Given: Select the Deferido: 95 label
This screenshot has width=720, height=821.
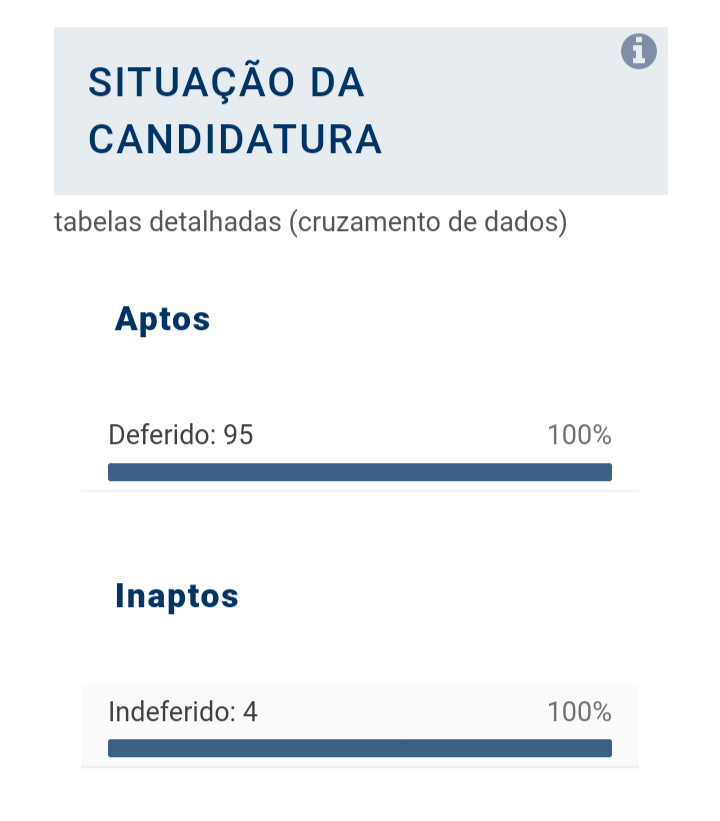Looking at the screenshot, I should pos(181,435).
